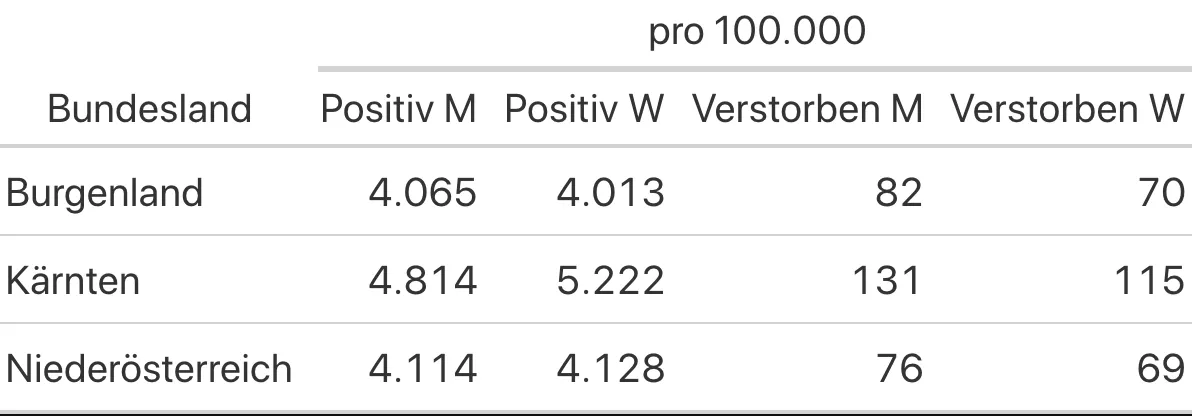Select the Burgenland row label
The width and height of the screenshot is (1192, 416).
coord(104,193)
